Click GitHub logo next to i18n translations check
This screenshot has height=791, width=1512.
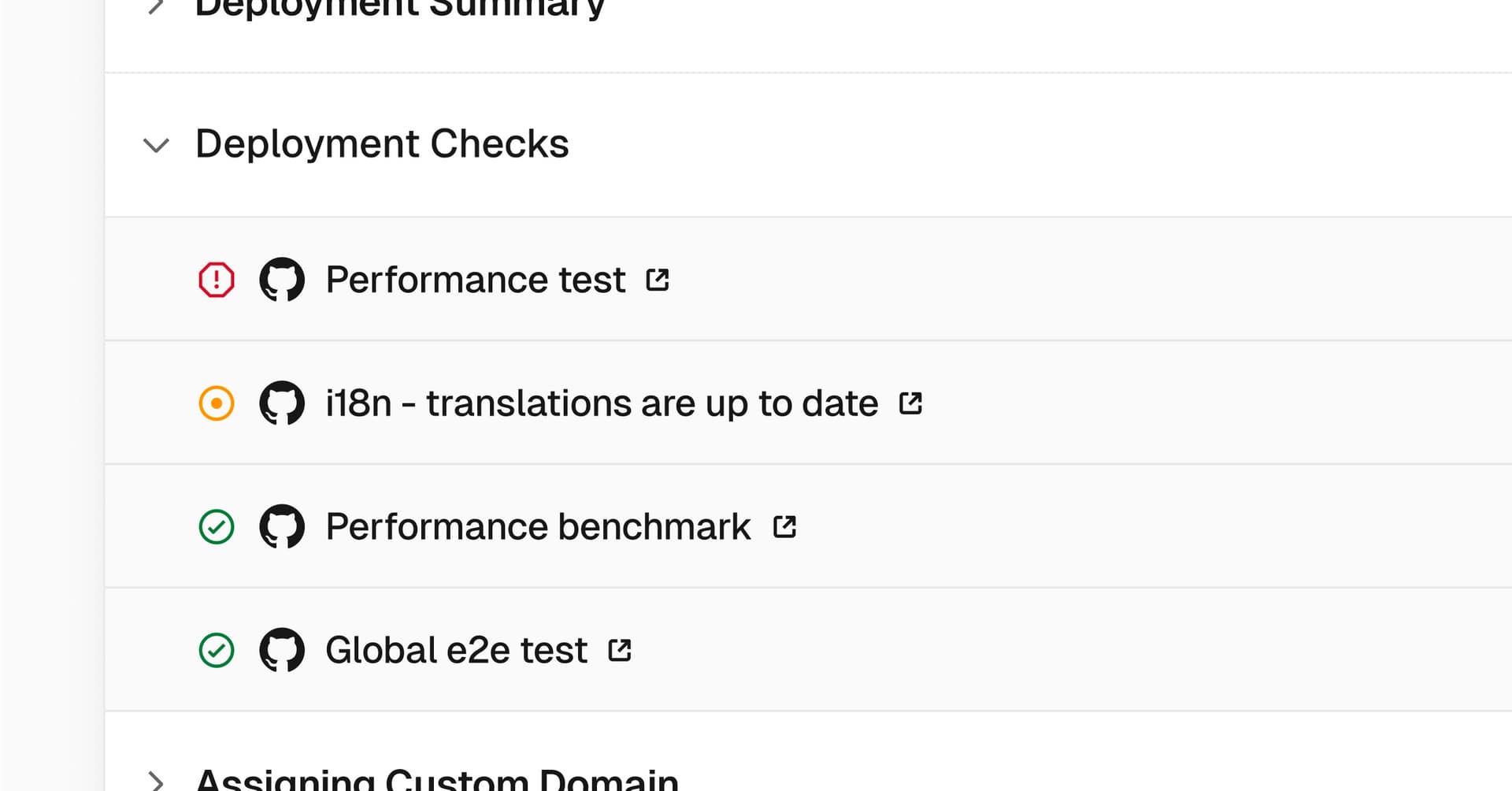click(282, 403)
